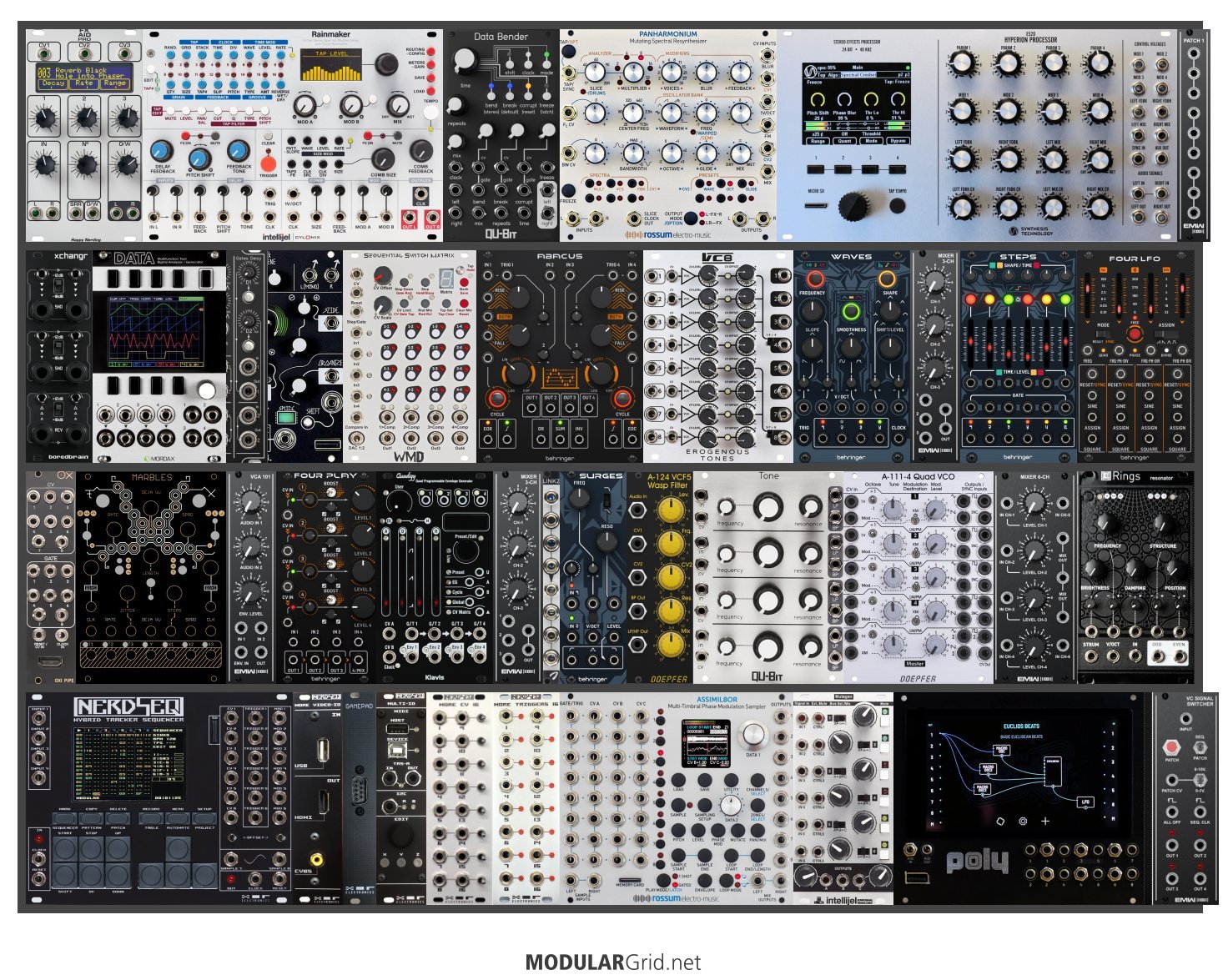Image resolution: width=1228 pixels, height=980 pixels.
Task: Select the Steps module title
Action: tap(1017, 256)
